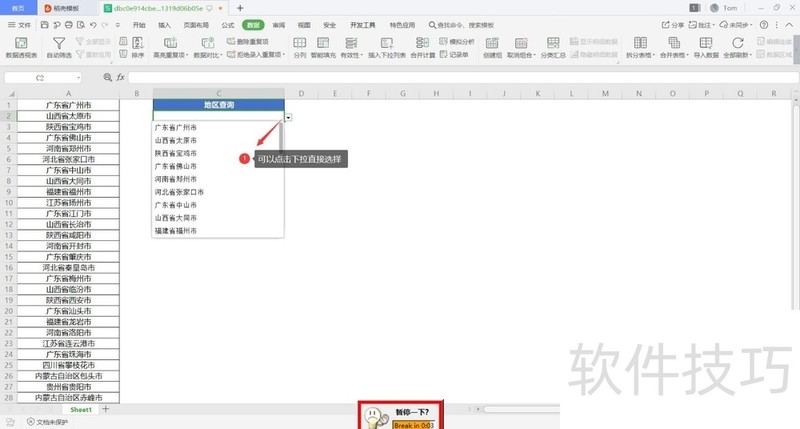
Task: Enable 自动筛选 auto filter
Action: [x=59, y=47]
